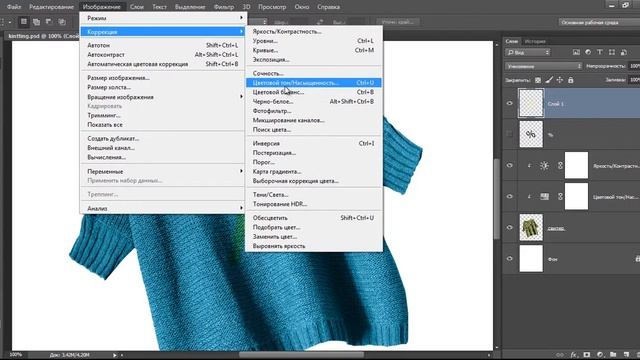Select the subtract from selection icon
The height and width of the screenshot is (360, 640).
49,22
